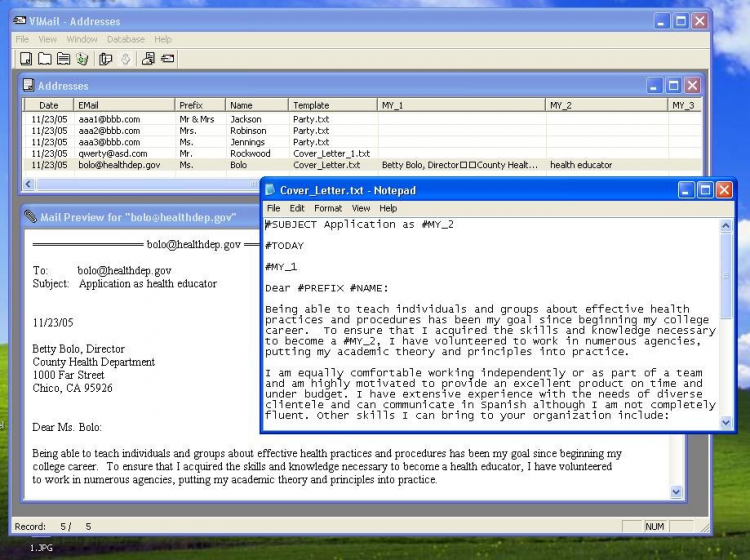Screen dimensions: 750x560
Task: Click the copy documents icon in the toolbar
Action: click(x=106, y=59)
